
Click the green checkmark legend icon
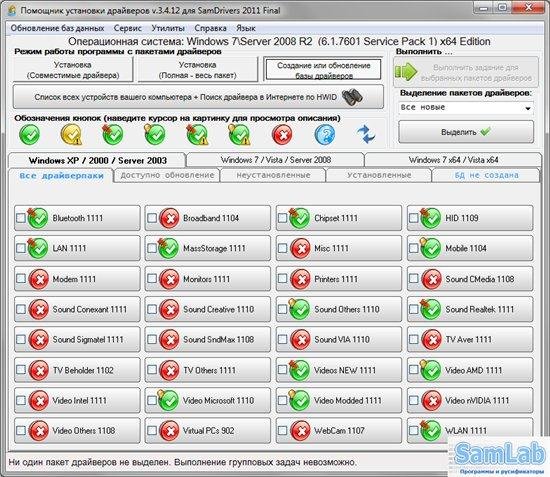[29, 135]
